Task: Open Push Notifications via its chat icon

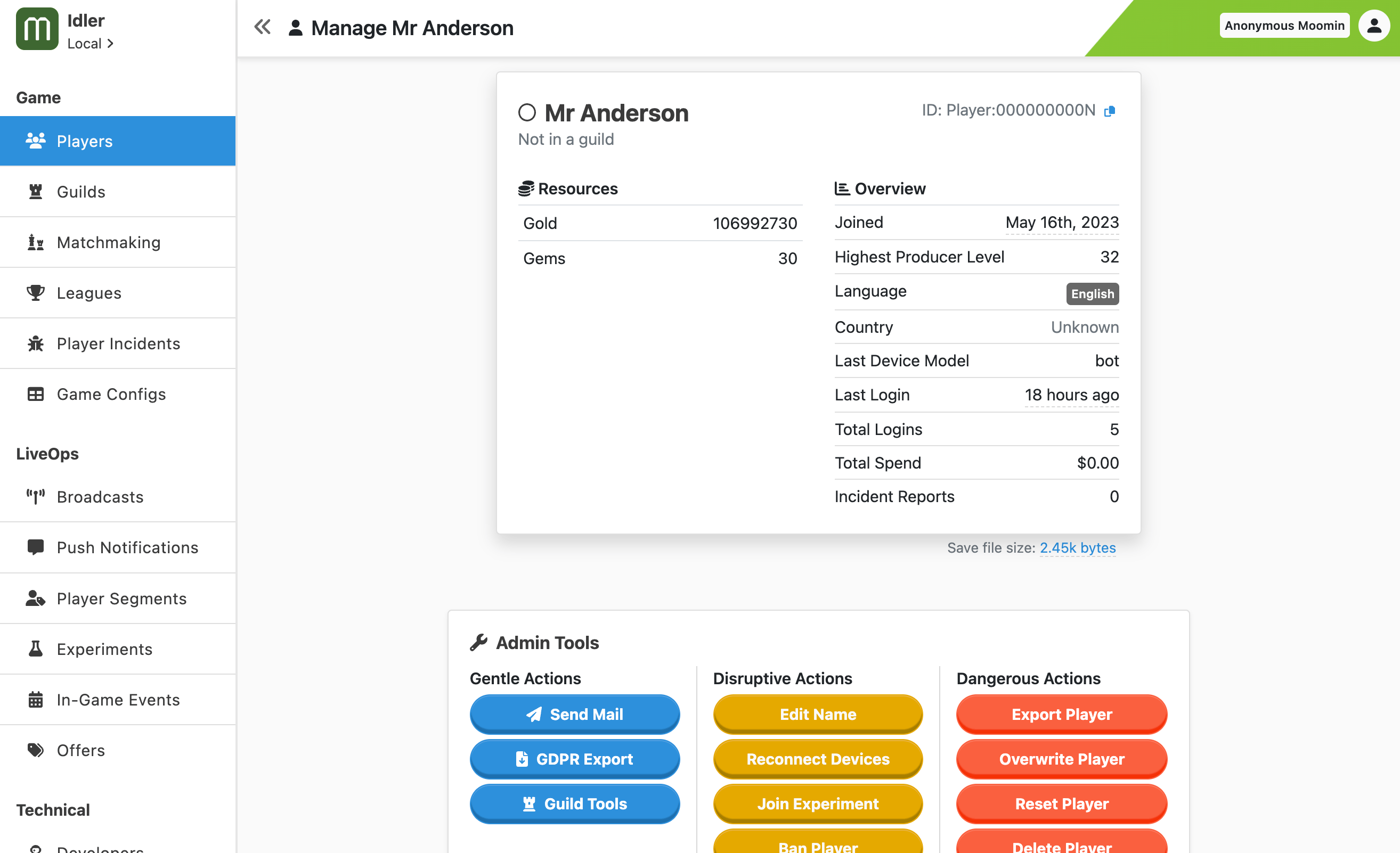Action: [x=36, y=547]
